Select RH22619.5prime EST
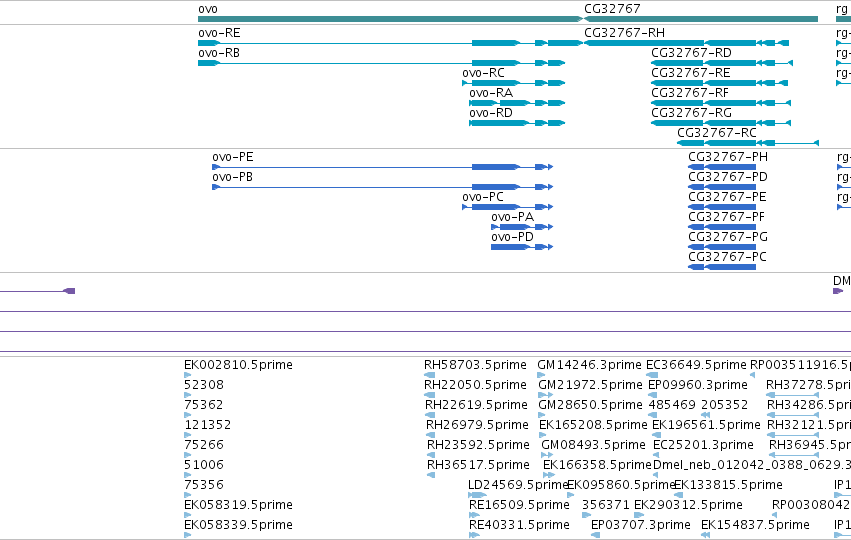851x540 pixels. (477, 405)
